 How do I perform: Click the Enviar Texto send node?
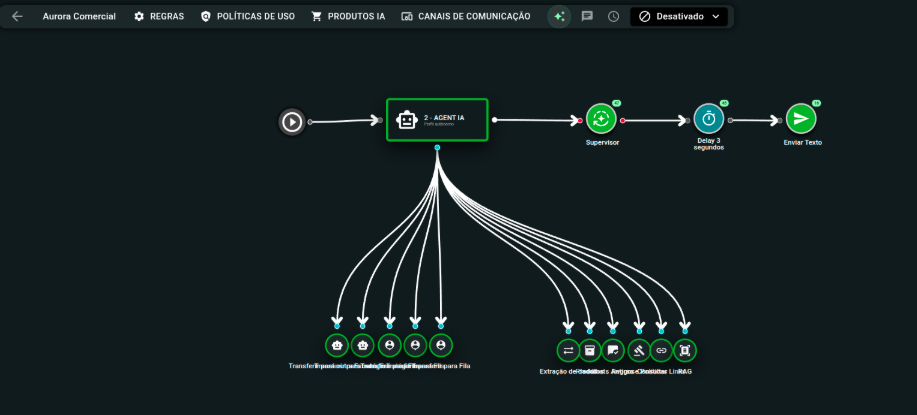(800, 119)
